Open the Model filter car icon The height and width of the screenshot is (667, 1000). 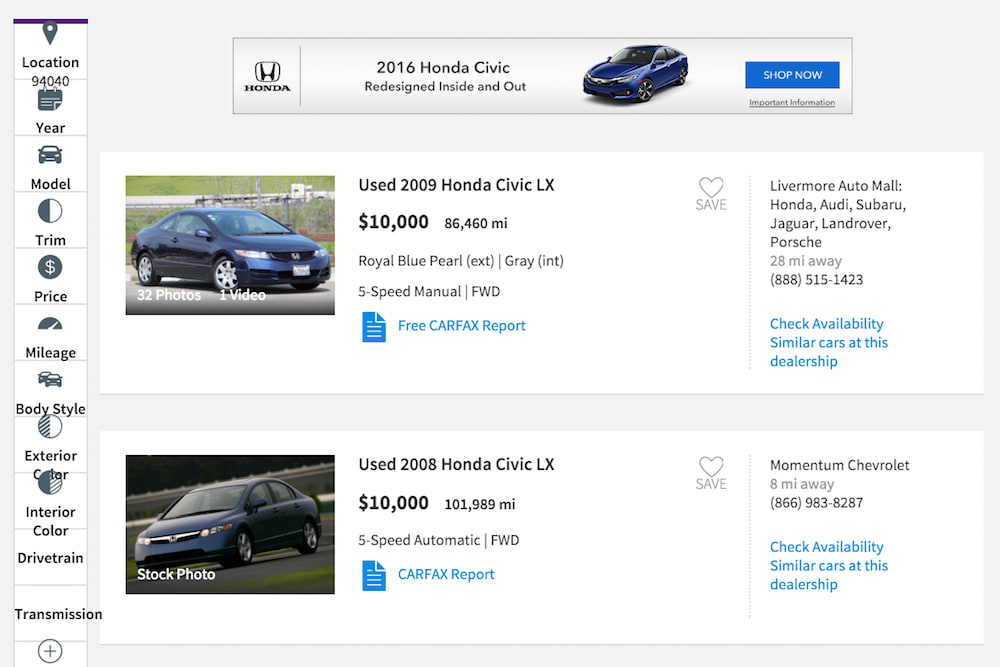(x=50, y=155)
